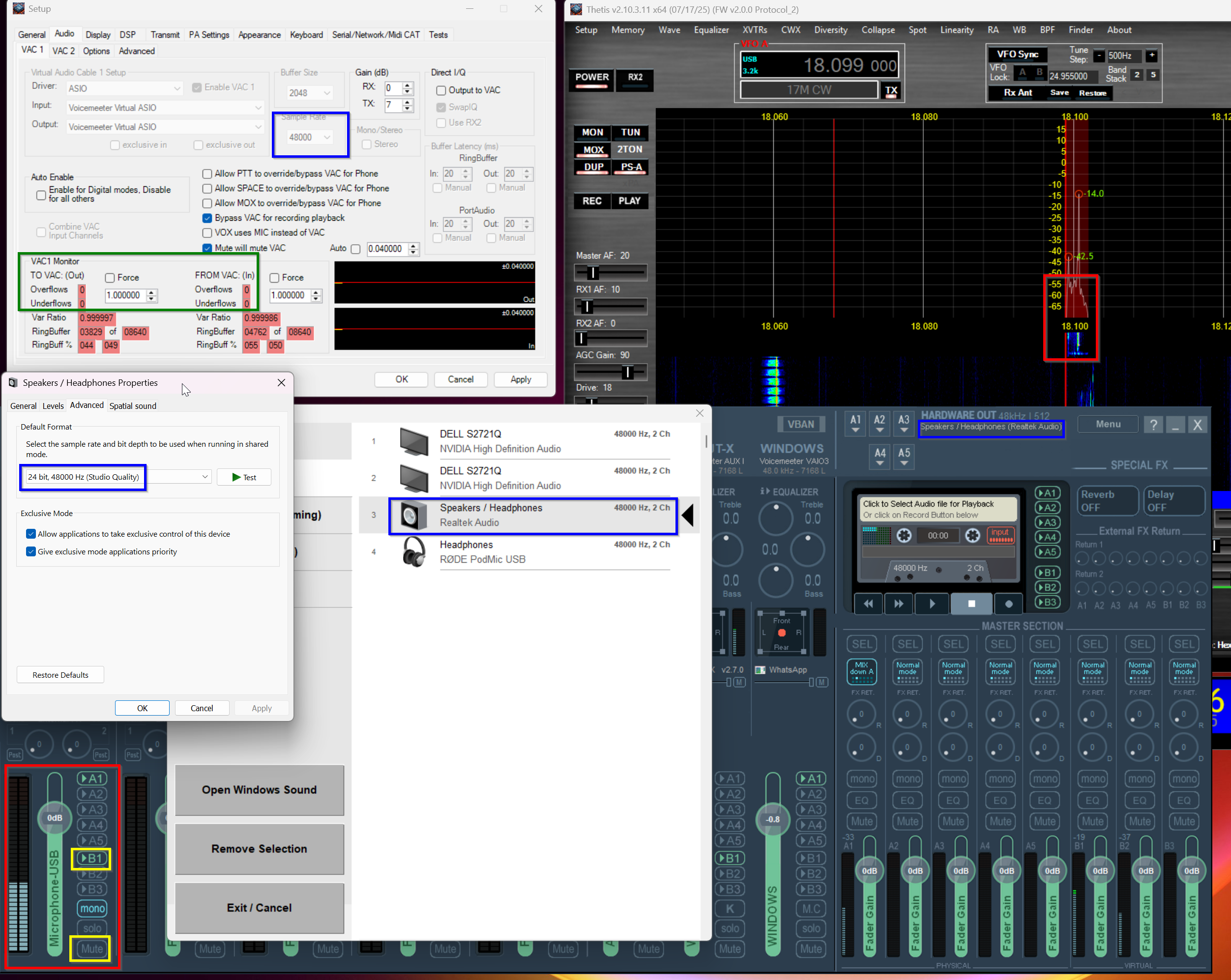This screenshot has height=980, width=1231.
Task: Activate TUN in Thetis
Action: point(630,132)
